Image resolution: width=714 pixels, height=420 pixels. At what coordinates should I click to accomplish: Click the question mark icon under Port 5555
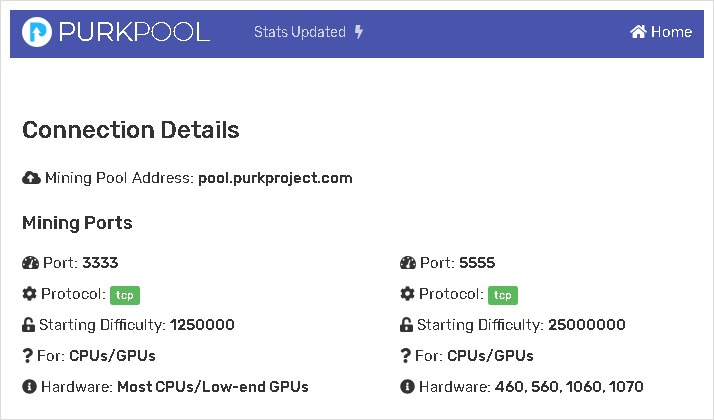pos(406,356)
